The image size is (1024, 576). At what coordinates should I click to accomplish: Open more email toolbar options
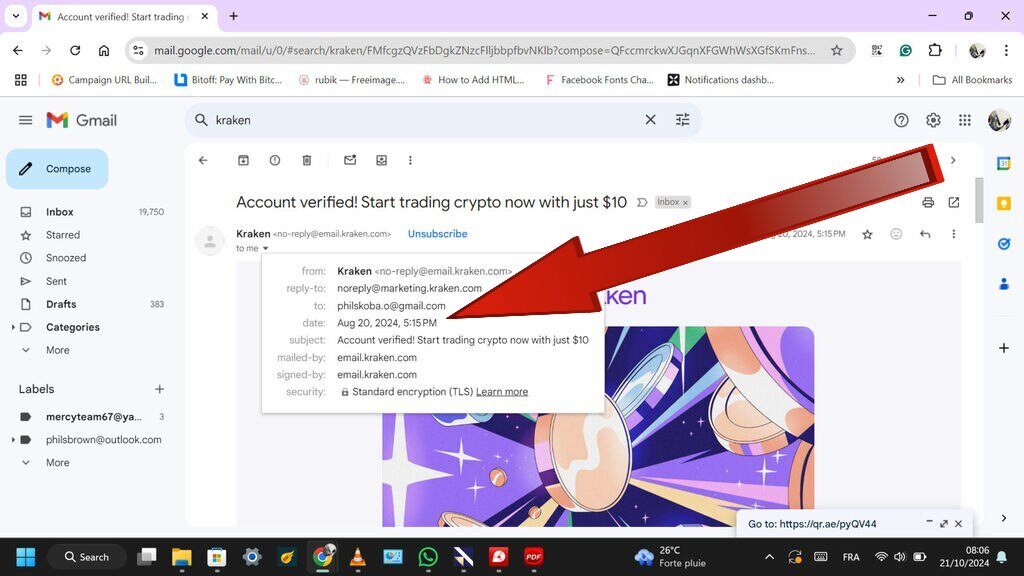point(410,160)
